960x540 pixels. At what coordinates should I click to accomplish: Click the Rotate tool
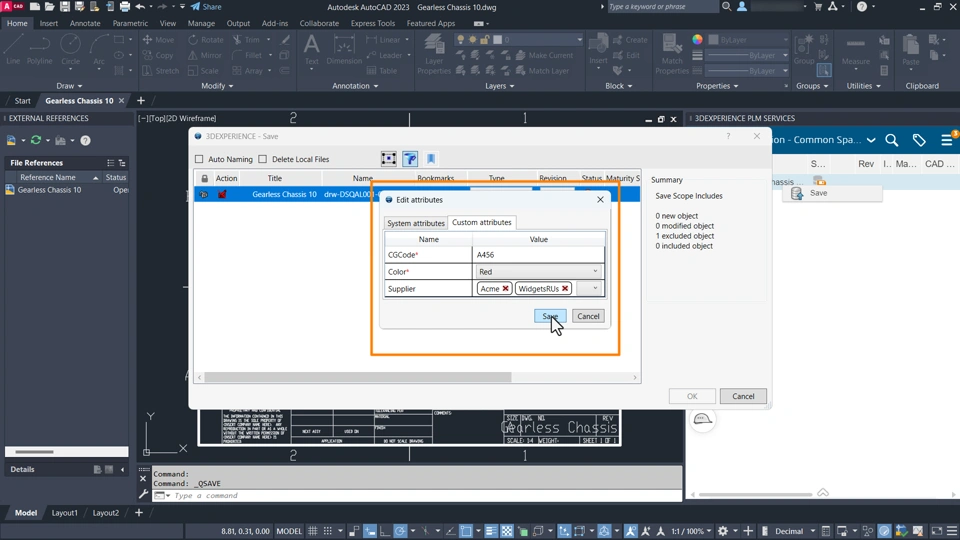[x=206, y=40]
